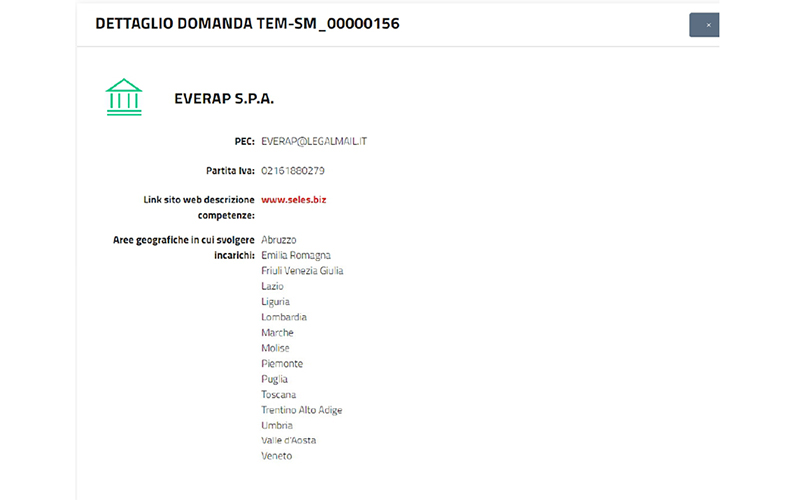Select Friuli Venezia Giulia in the list
Screen dimensions: 800x500
click(302, 270)
